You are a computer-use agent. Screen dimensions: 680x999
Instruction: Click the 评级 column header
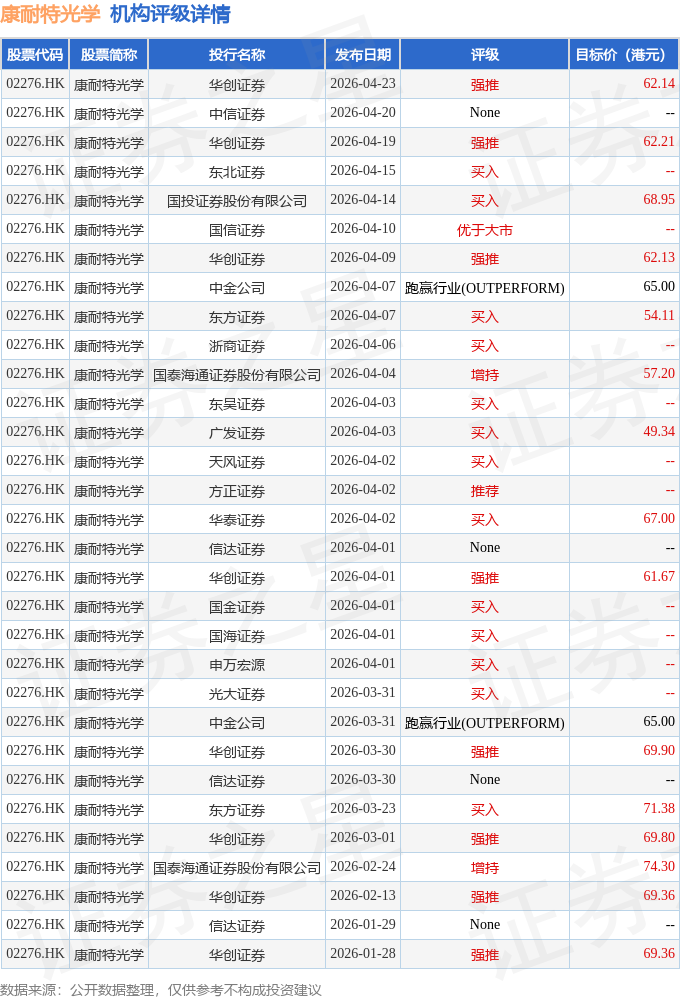(484, 55)
